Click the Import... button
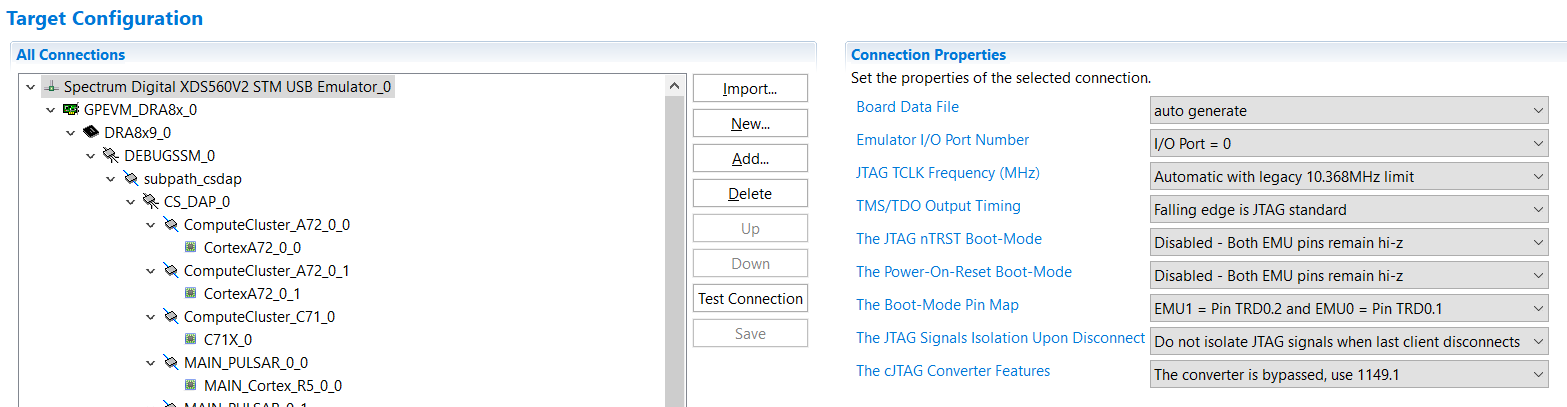The width and height of the screenshot is (1567, 407). click(750, 89)
